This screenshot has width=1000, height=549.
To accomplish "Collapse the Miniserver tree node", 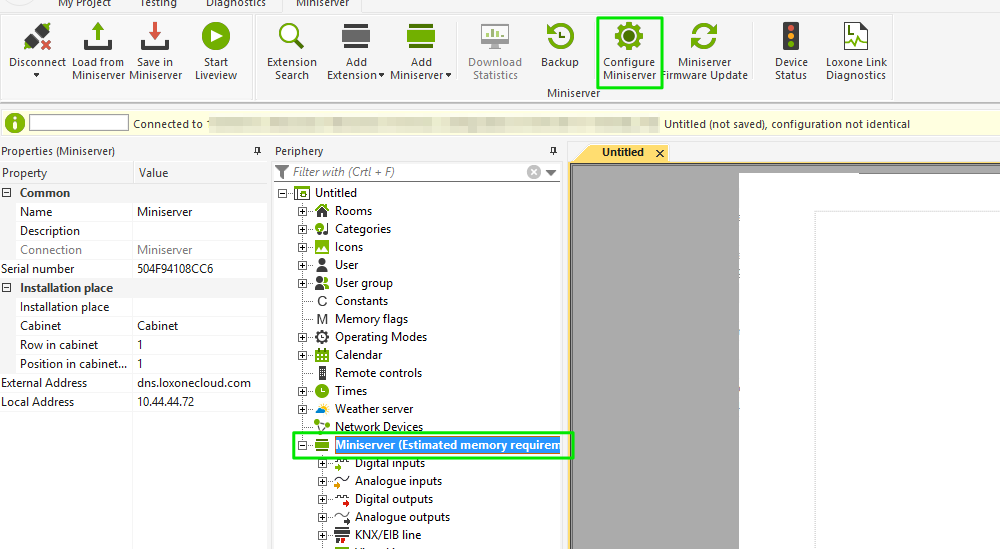I will click(x=302, y=445).
